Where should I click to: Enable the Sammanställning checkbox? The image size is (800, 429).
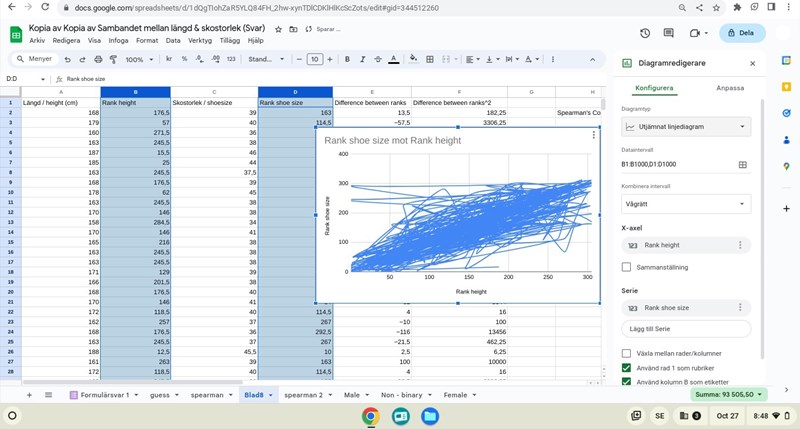627,267
